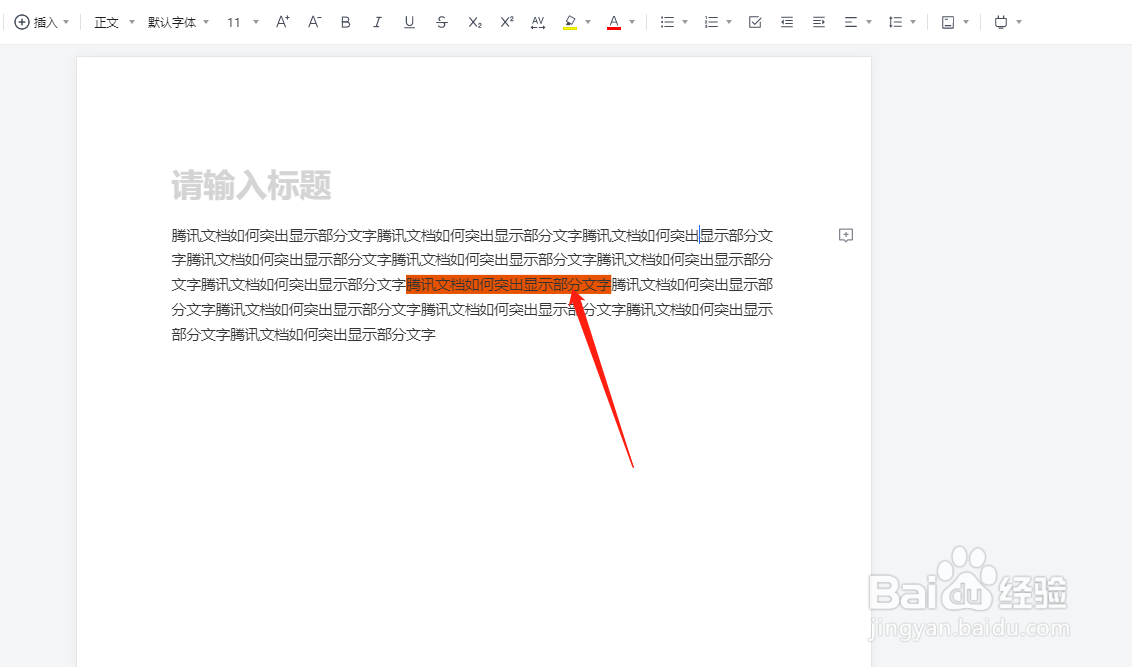Expand line spacing options arrow

tap(913, 22)
